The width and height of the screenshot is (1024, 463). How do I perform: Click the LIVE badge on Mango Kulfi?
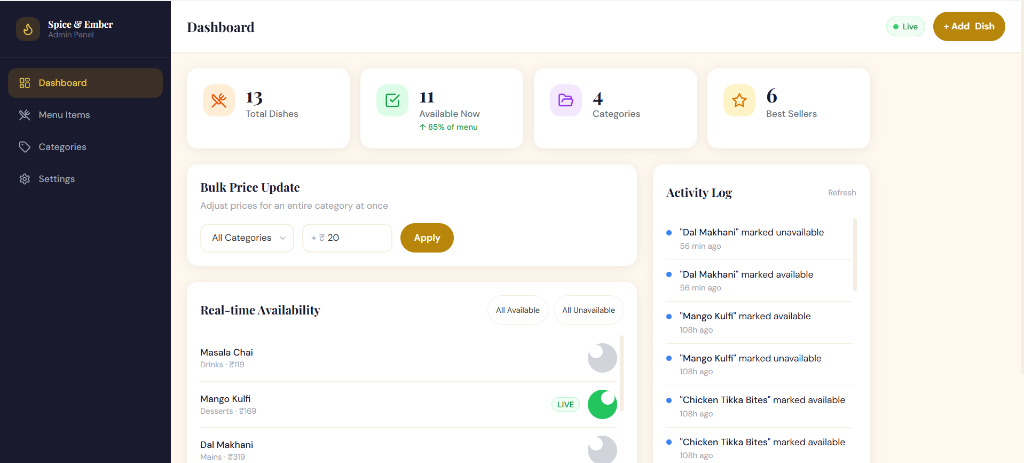click(x=565, y=405)
